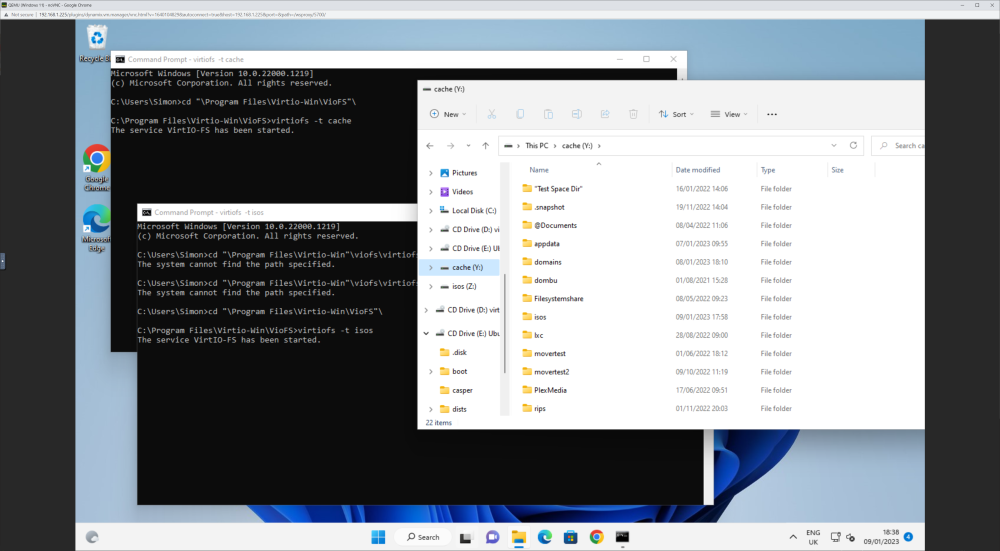Expand the Videos node in navigation pane

pyautogui.click(x=430, y=192)
